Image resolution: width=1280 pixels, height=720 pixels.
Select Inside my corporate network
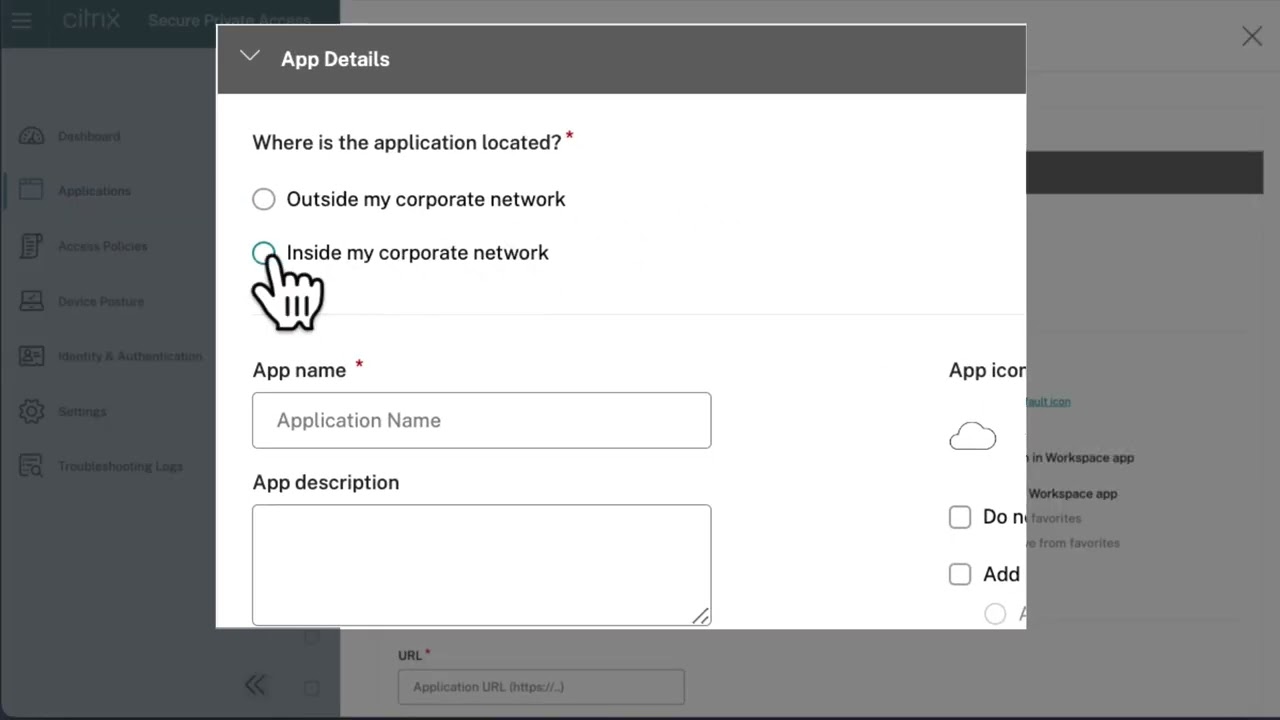click(x=263, y=253)
